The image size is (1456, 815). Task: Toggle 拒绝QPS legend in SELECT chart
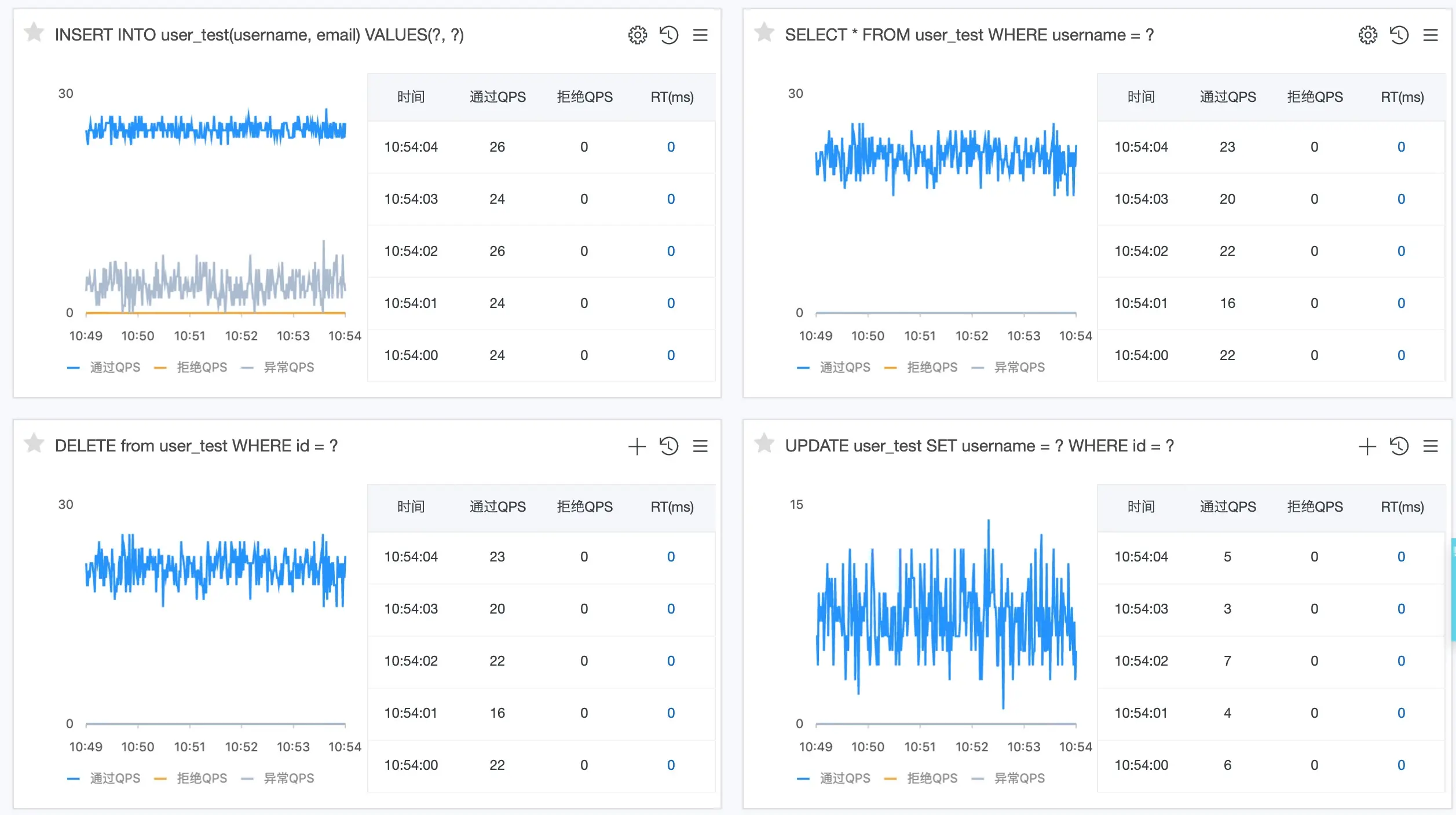click(931, 368)
